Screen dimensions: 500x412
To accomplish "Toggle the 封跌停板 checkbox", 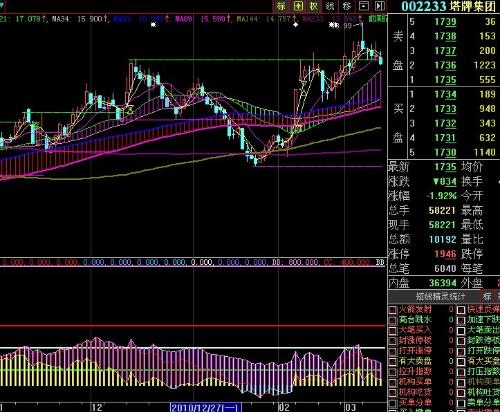I will tap(461, 341).
